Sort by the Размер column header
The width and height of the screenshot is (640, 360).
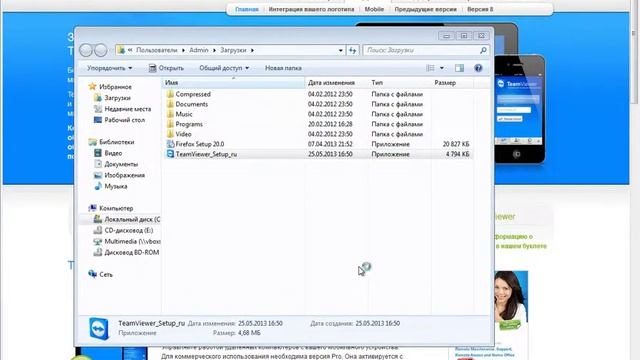[452, 83]
